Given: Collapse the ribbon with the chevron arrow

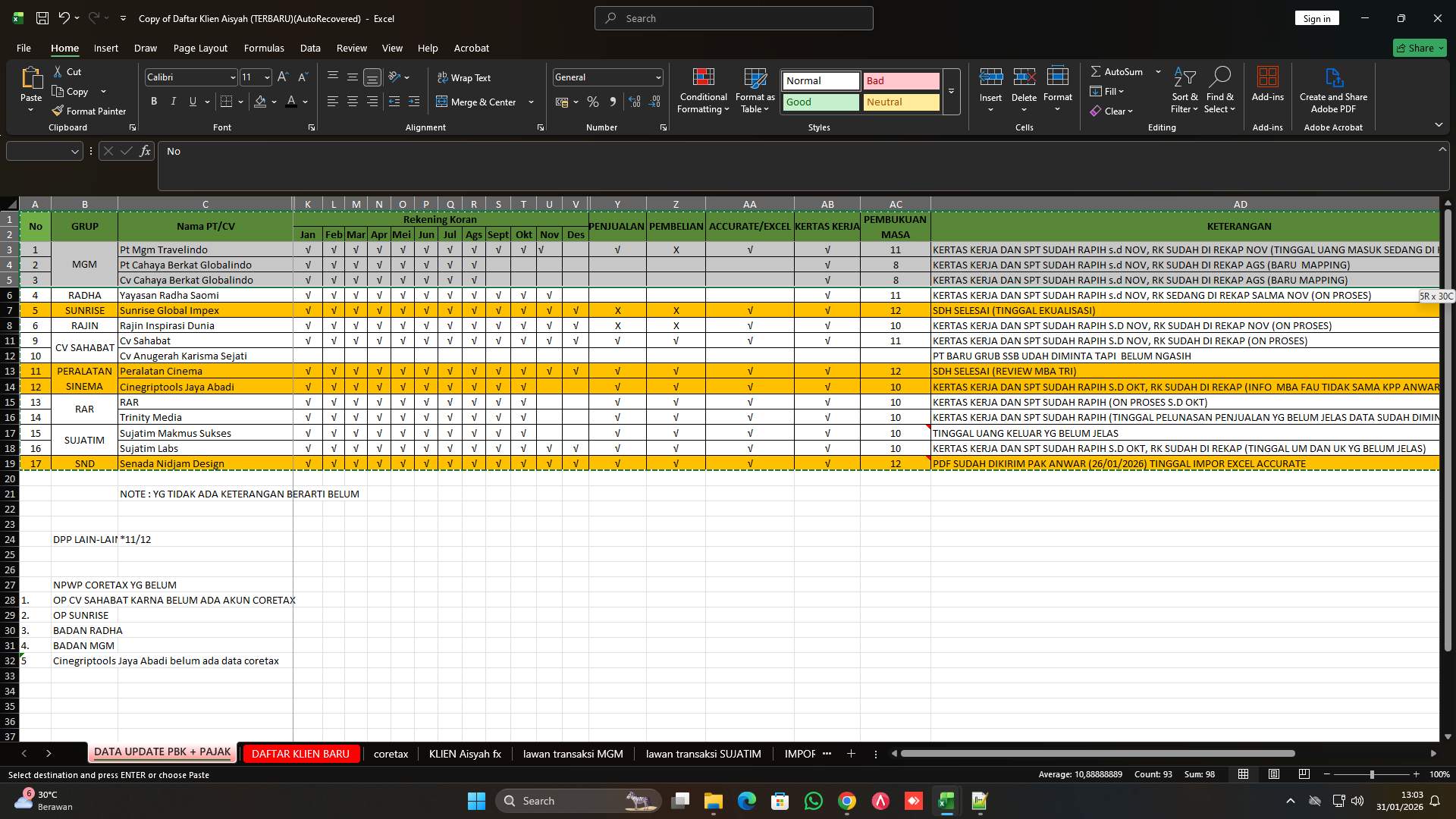Looking at the screenshot, I should pos(1439,125).
